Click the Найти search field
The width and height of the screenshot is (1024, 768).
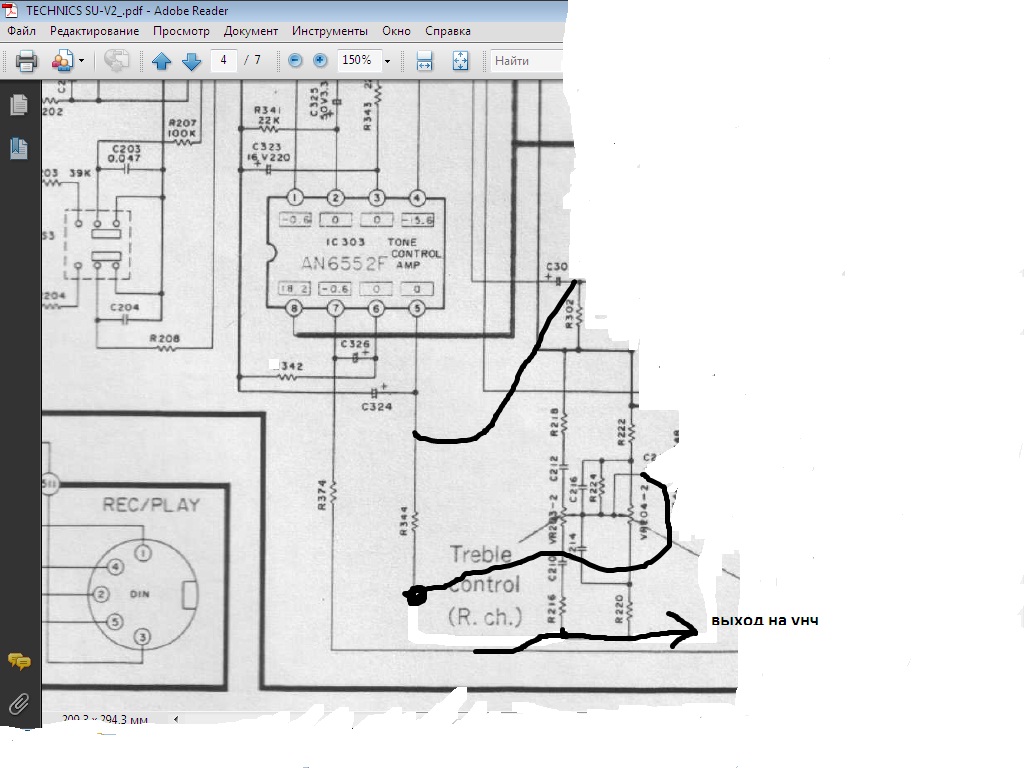526,61
